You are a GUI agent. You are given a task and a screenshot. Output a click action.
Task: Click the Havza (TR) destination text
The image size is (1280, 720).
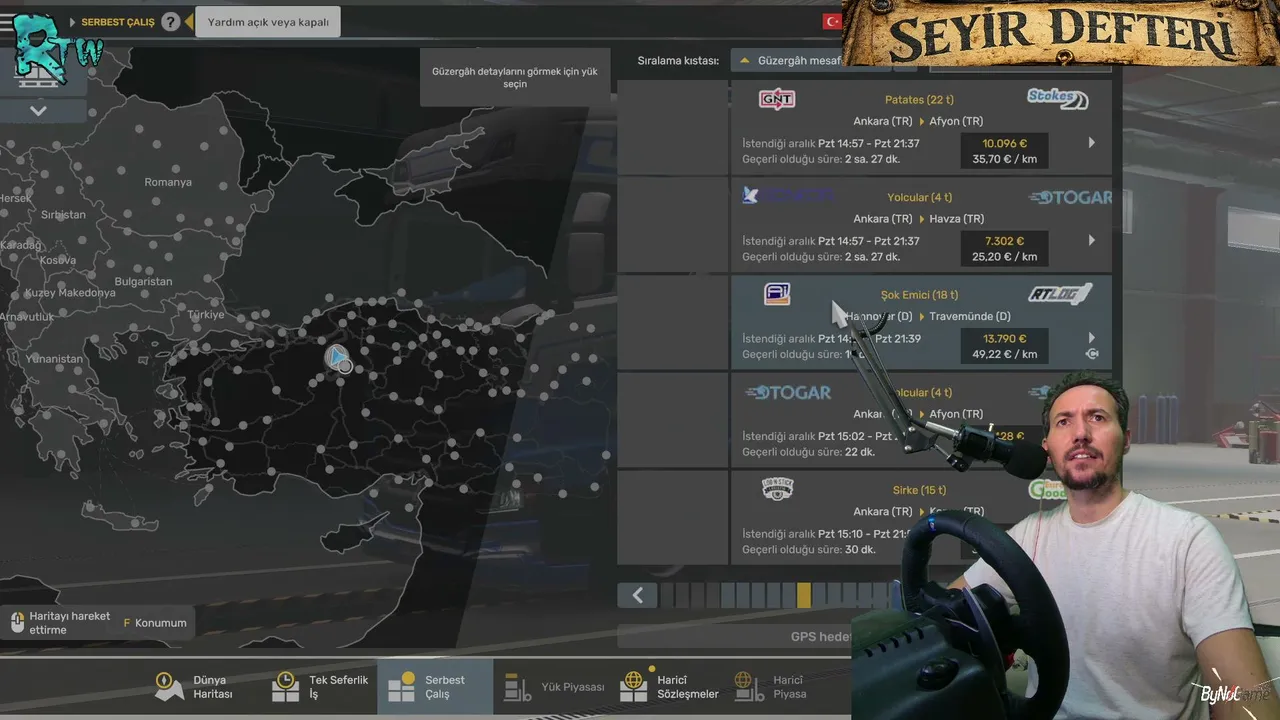pyautogui.click(x=957, y=219)
